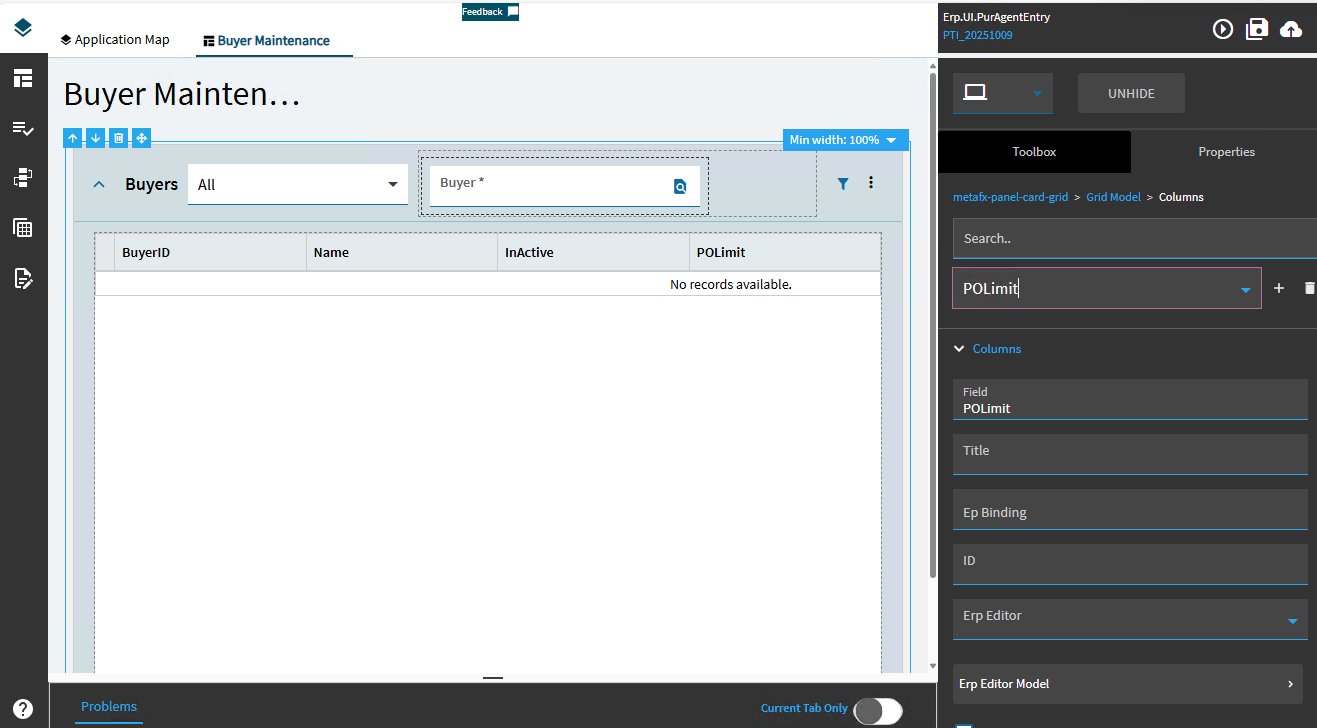Open the data flow icon in left sidebar
Screen dimensions: 1317x728
click(23, 178)
